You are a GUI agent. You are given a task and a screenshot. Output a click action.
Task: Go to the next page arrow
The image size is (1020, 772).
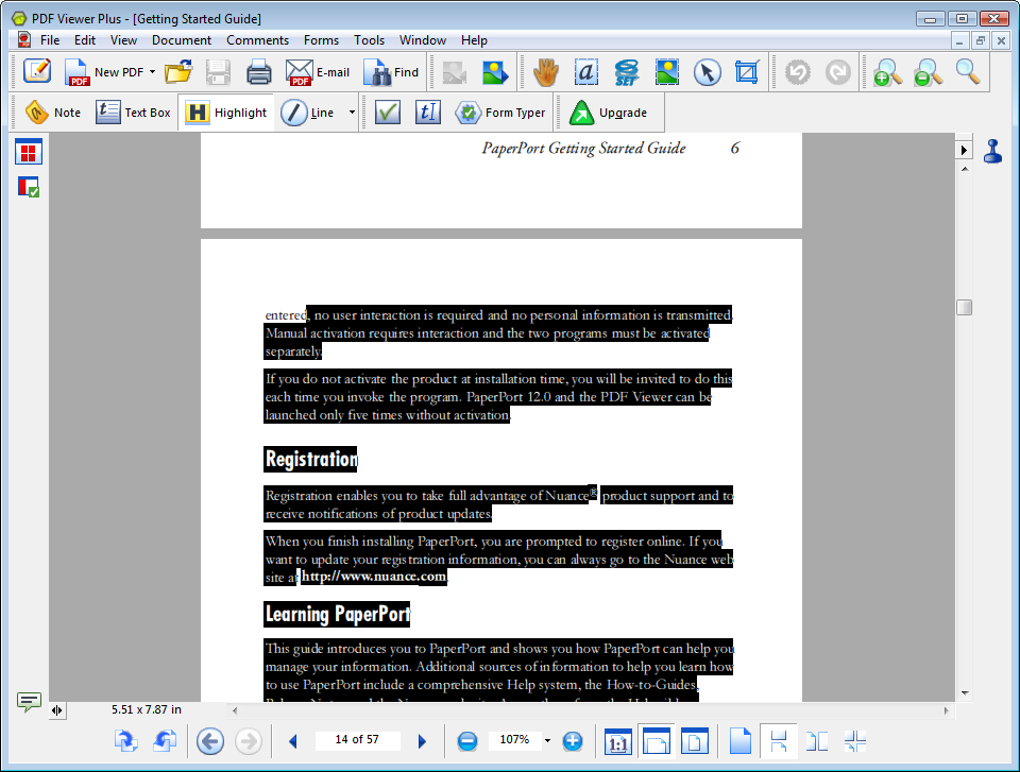(422, 741)
